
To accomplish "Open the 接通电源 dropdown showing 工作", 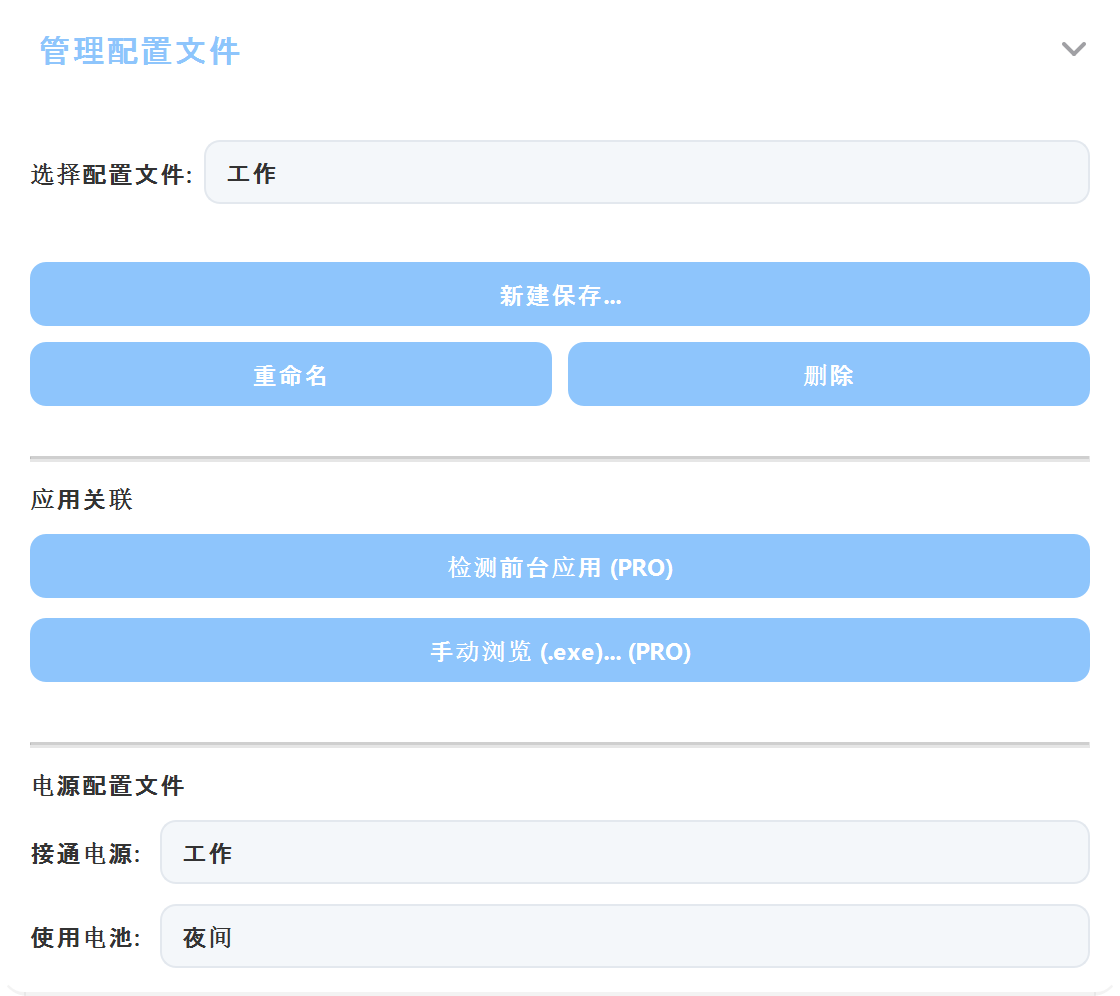I will coord(624,852).
